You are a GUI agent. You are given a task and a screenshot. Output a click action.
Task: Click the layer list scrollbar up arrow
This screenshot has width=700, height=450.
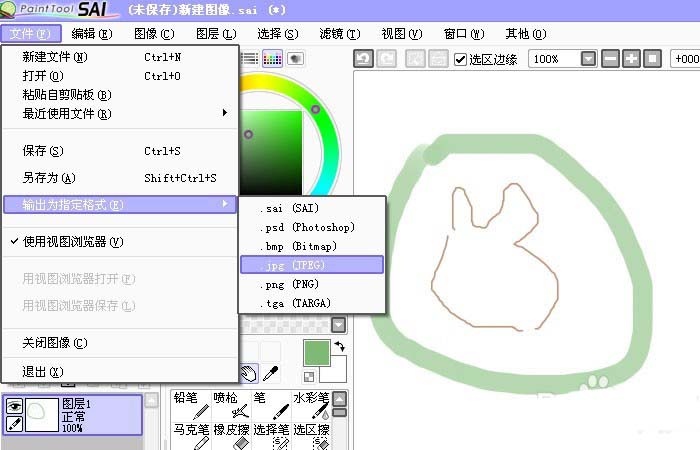[151, 400]
